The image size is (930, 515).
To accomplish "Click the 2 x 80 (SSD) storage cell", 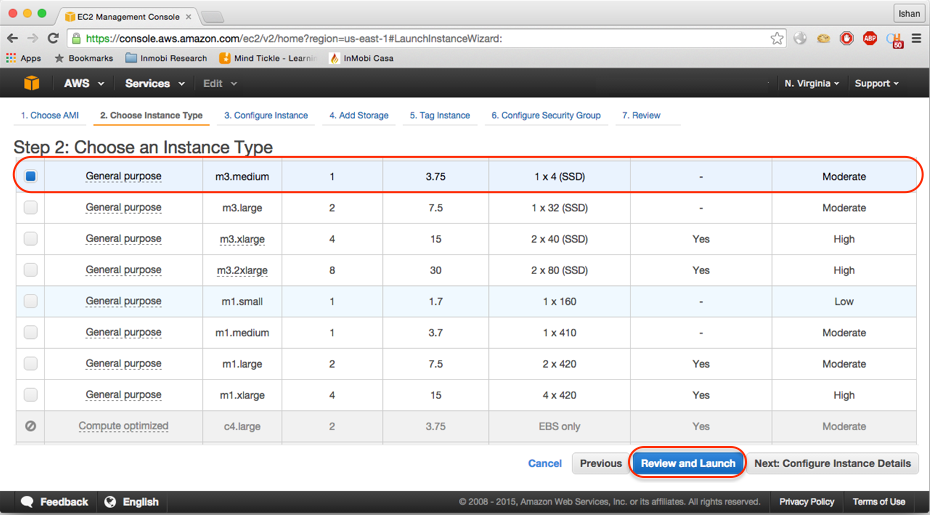I will 559,271.
